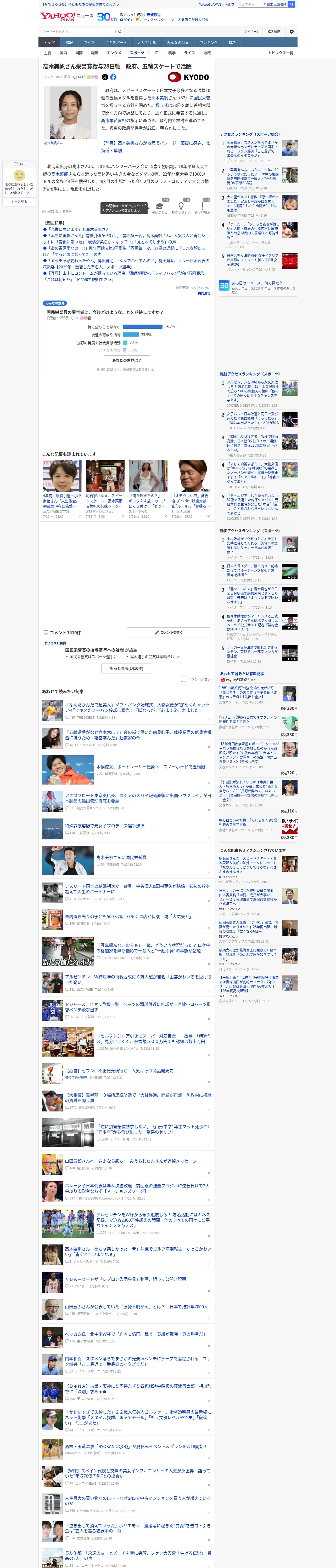Open the ヘルプ link in top header

[x=229, y=4]
